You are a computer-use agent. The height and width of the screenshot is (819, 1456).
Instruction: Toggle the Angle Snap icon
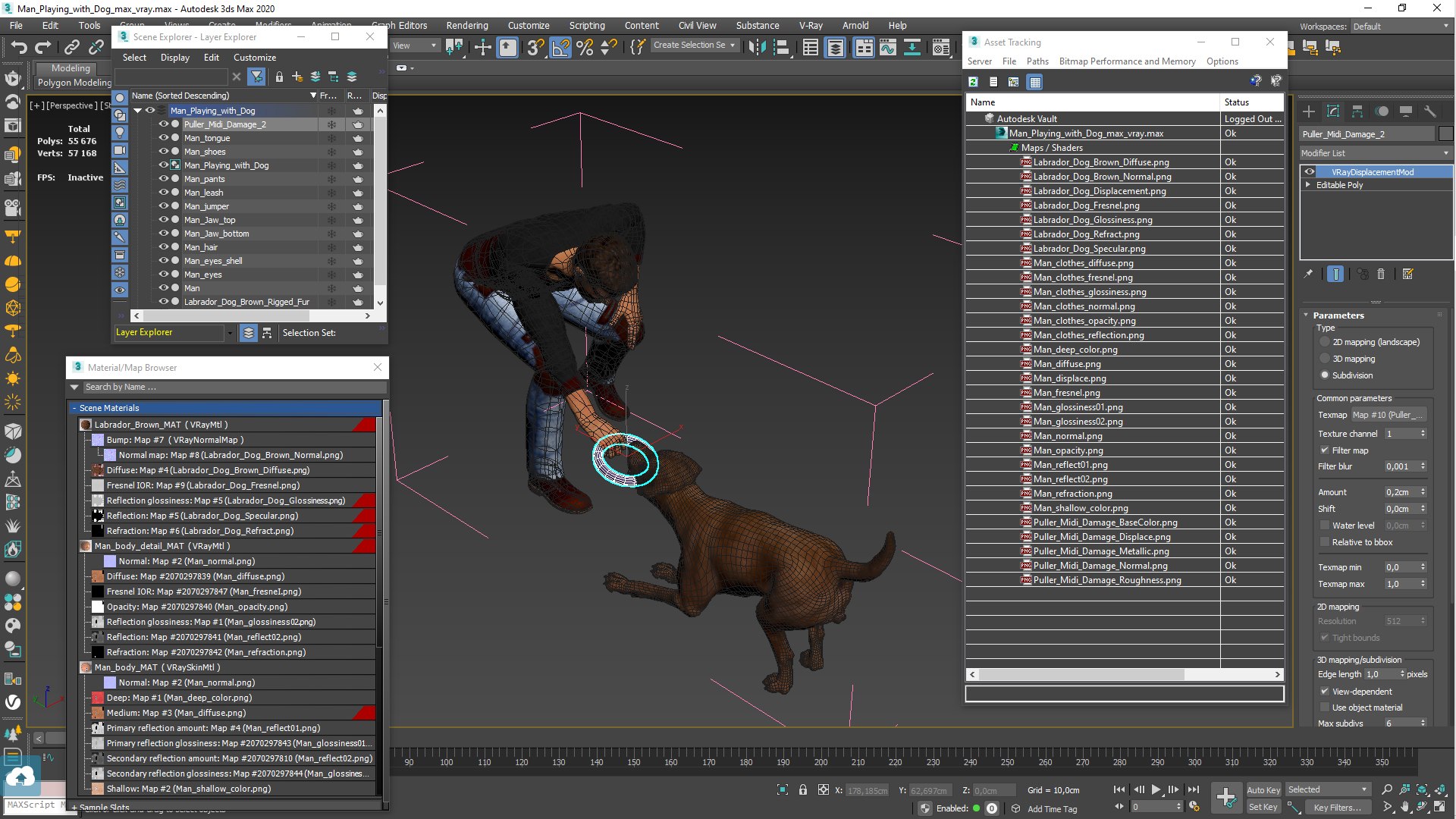[560, 47]
